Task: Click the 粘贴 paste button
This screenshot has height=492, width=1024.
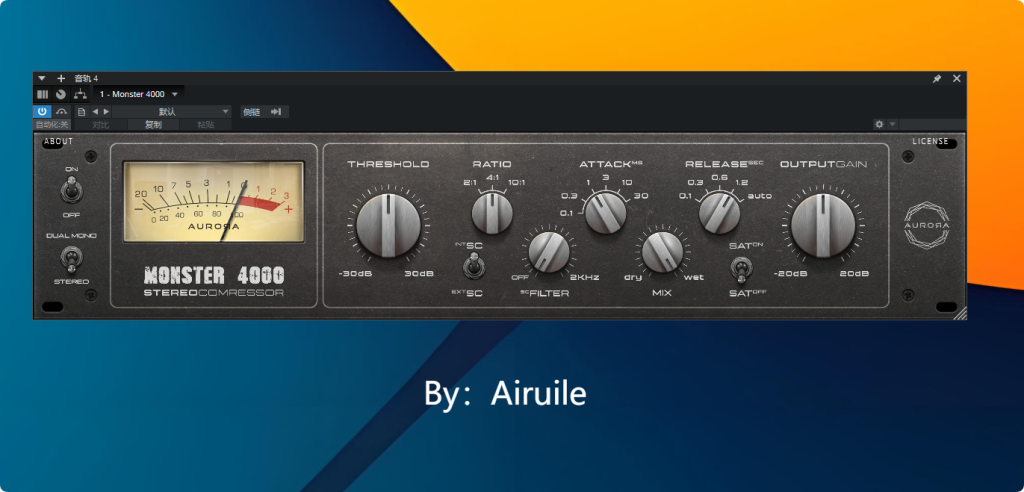Action: (206, 125)
